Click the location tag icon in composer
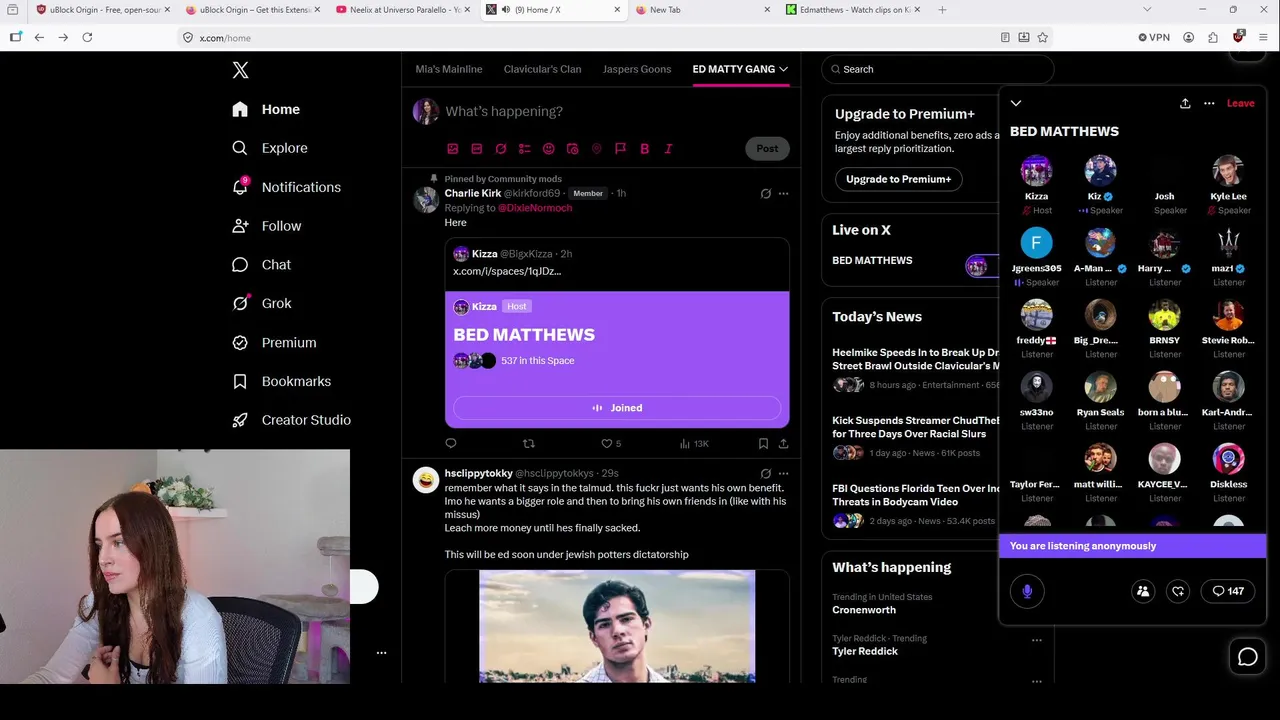This screenshot has height=720, width=1280. click(596, 149)
